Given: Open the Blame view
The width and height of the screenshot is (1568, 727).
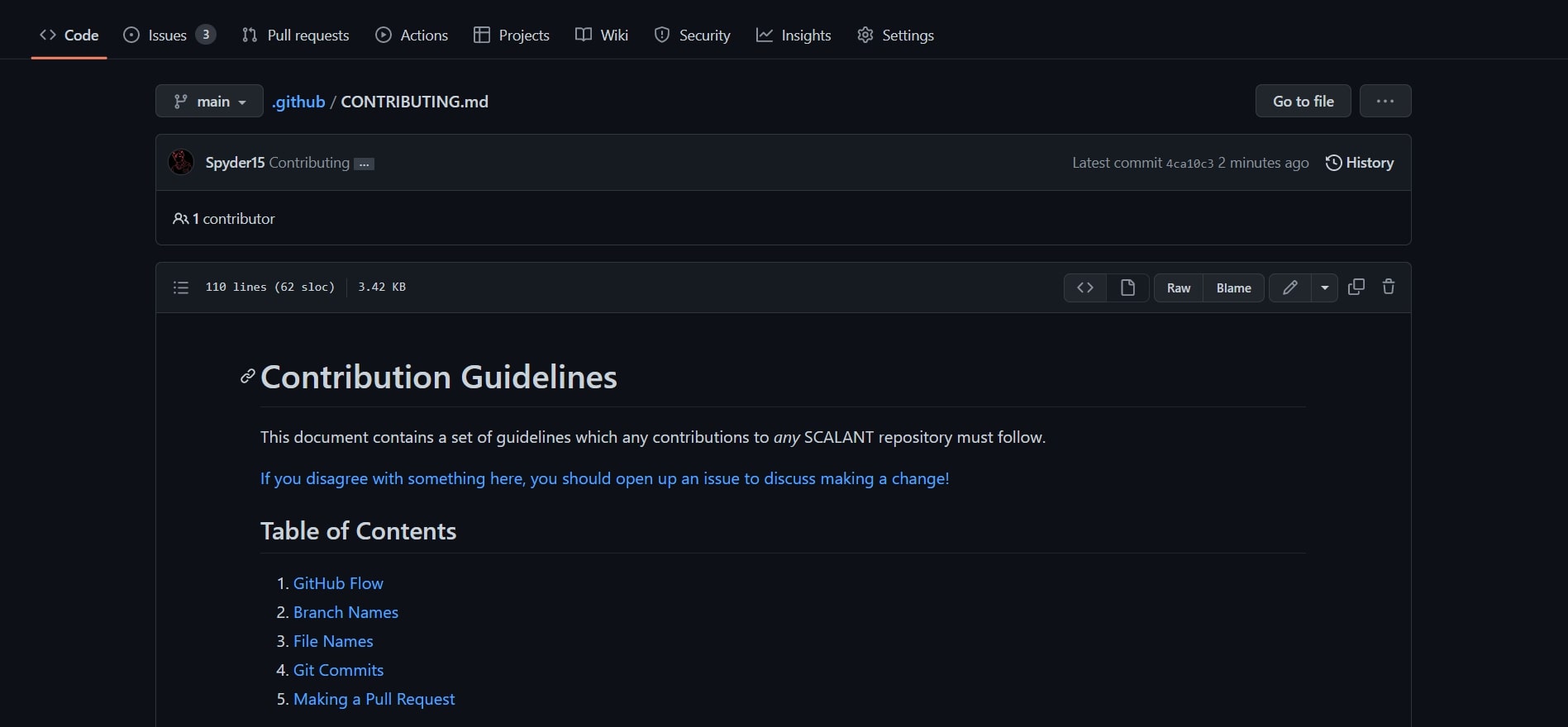Looking at the screenshot, I should click(x=1234, y=287).
